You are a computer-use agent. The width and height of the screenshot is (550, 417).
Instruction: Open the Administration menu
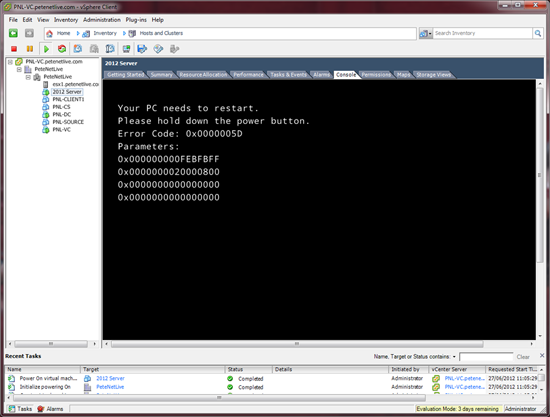102,20
